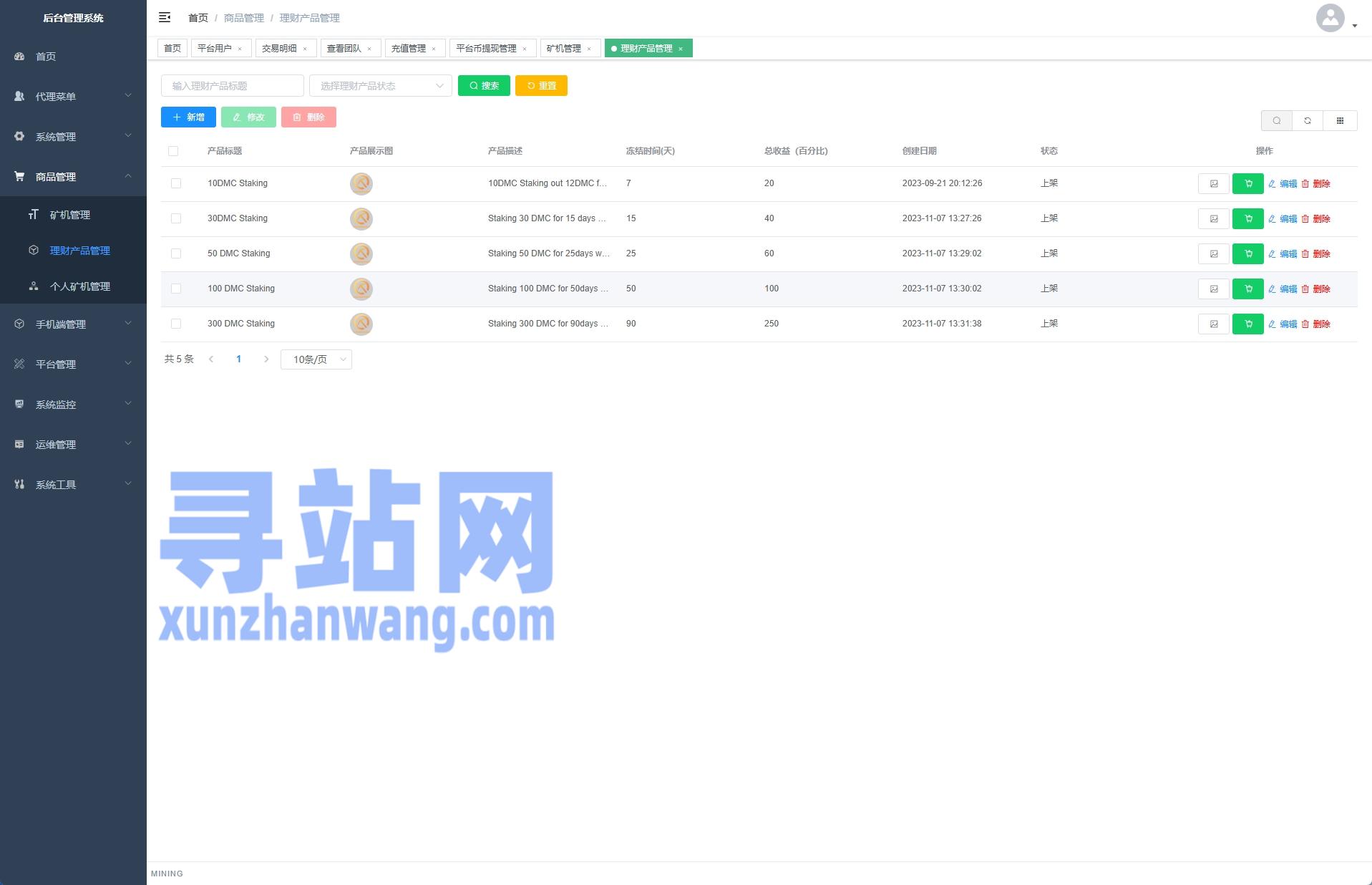
Task: Click image icon button for 50 DMC Staking
Action: (x=1213, y=254)
